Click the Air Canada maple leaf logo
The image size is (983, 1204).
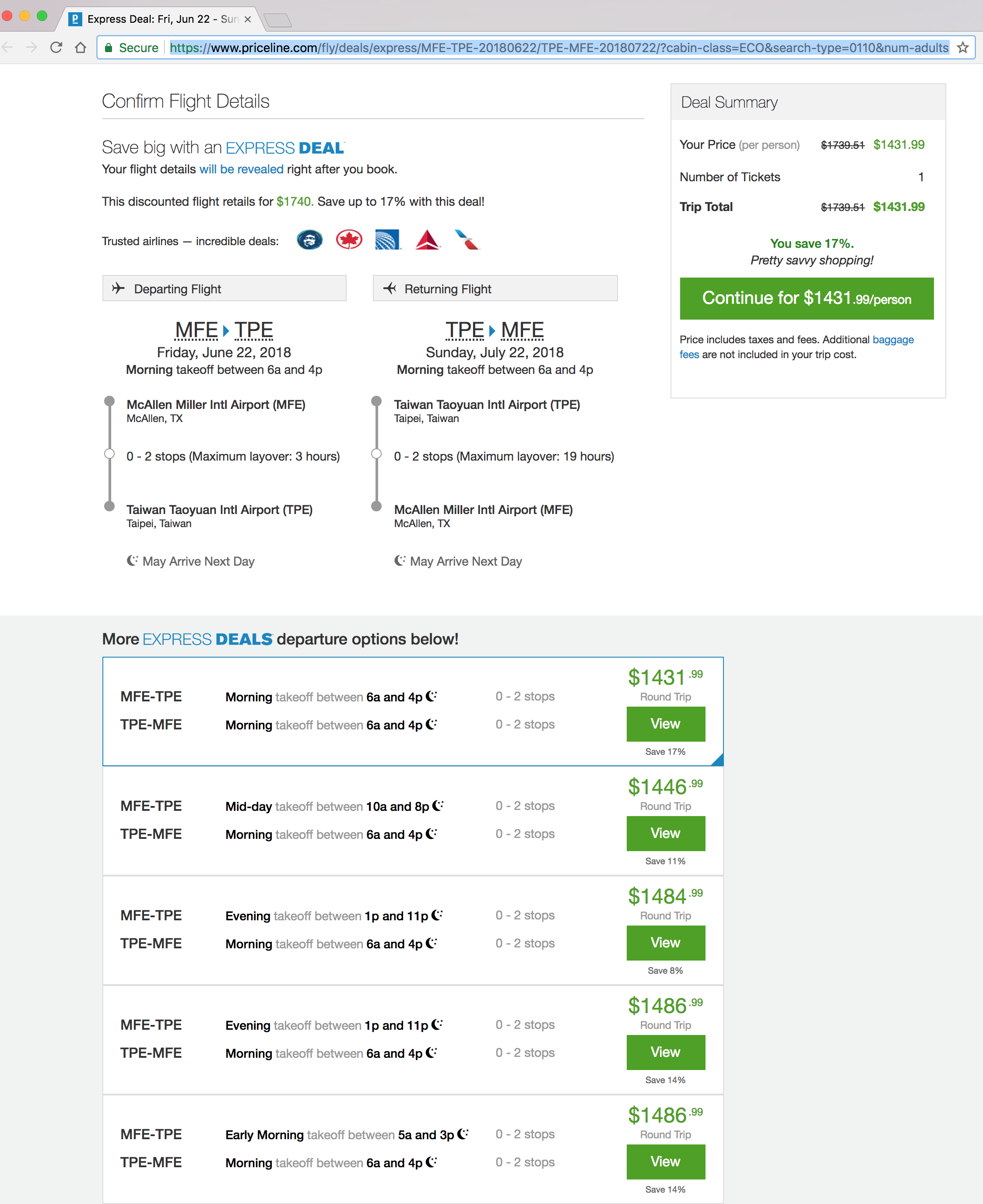pyautogui.click(x=349, y=240)
